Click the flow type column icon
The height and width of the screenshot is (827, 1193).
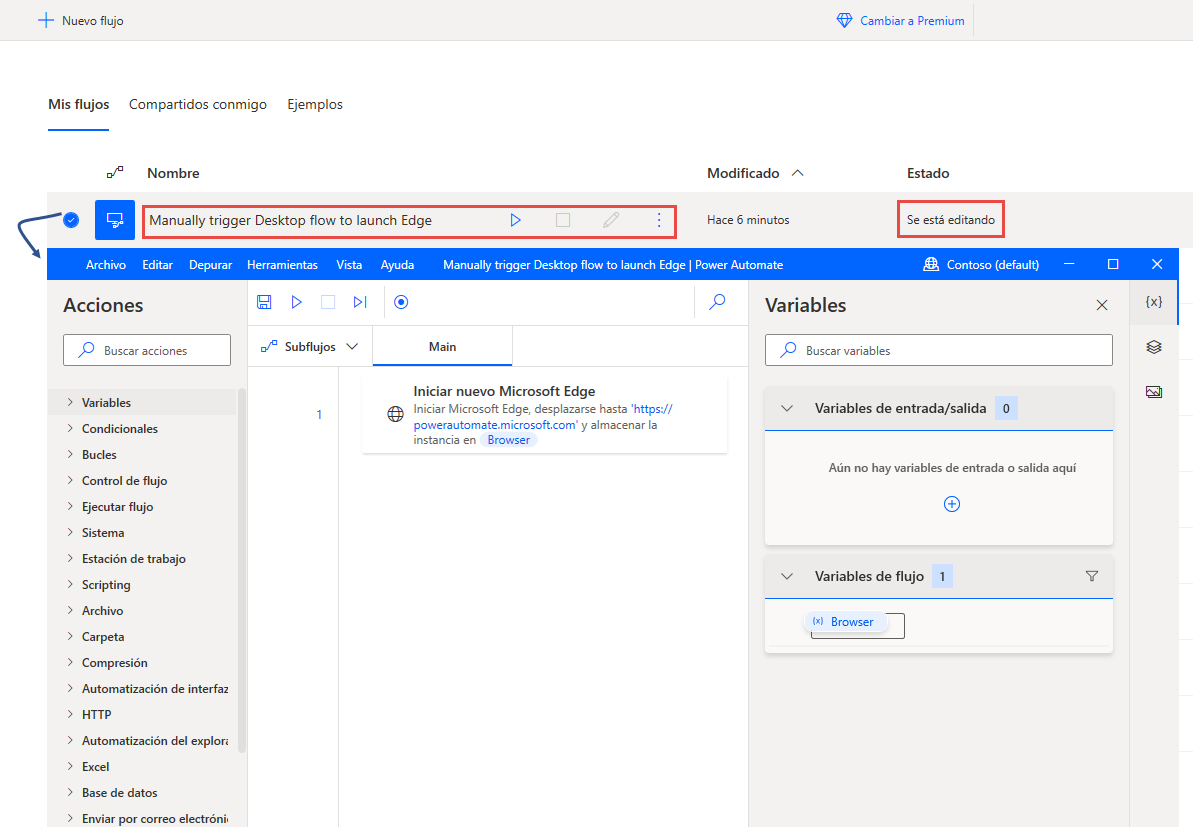pos(115,173)
